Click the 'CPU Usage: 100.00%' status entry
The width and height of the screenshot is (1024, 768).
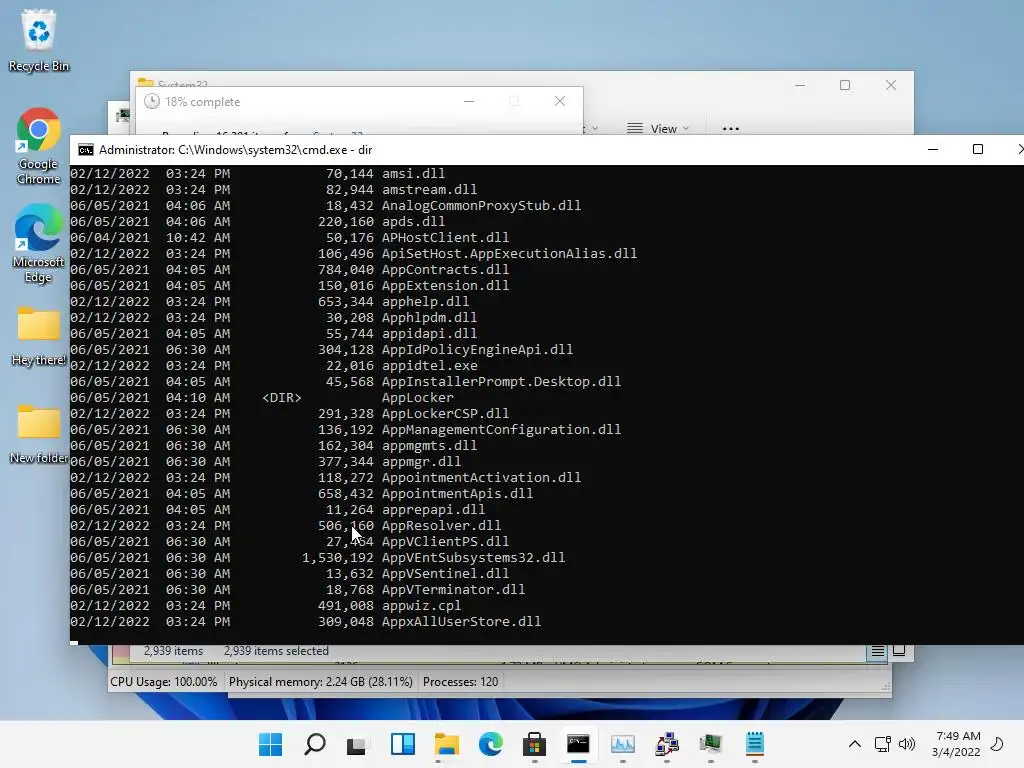(x=164, y=682)
